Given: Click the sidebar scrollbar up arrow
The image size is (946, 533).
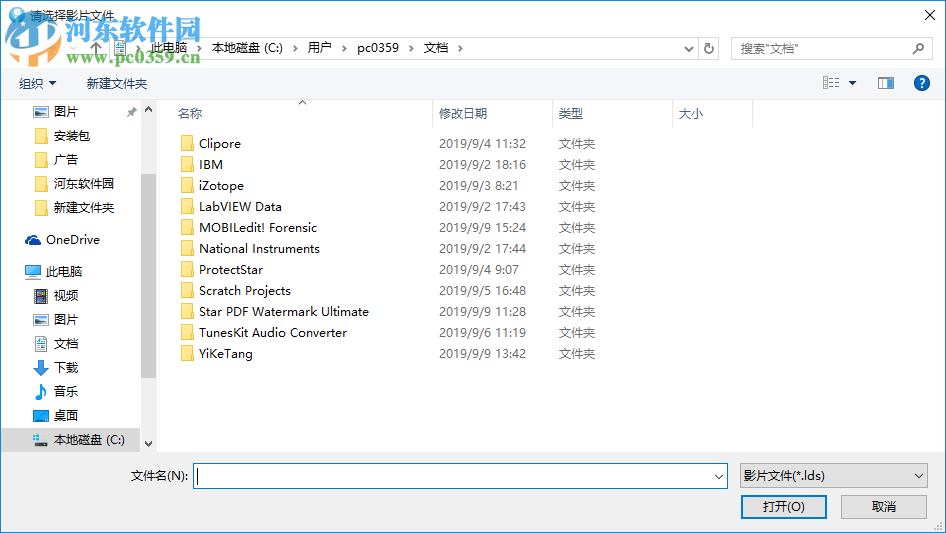Looking at the screenshot, I should (x=148, y=110).
